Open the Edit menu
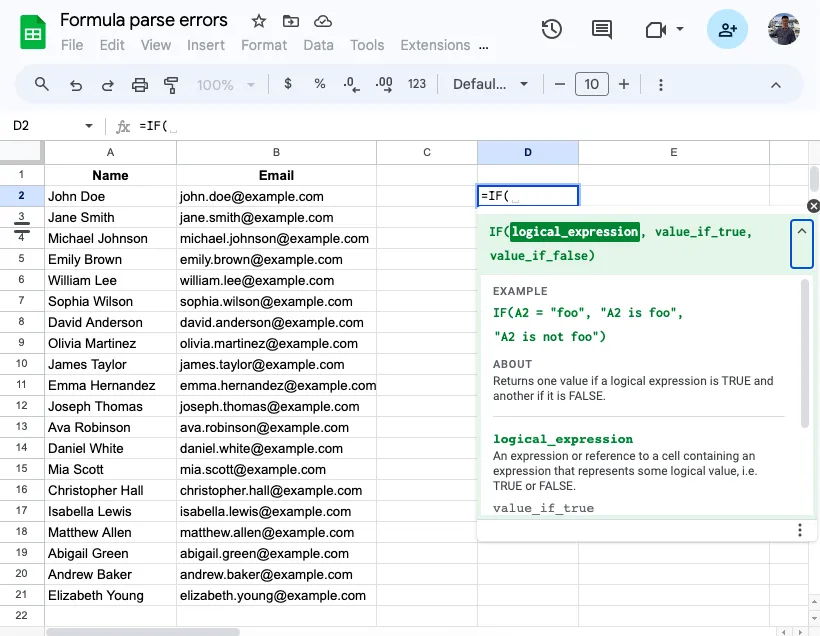The width and height of the screenshot is (820, 636). [x=112, y=45]
